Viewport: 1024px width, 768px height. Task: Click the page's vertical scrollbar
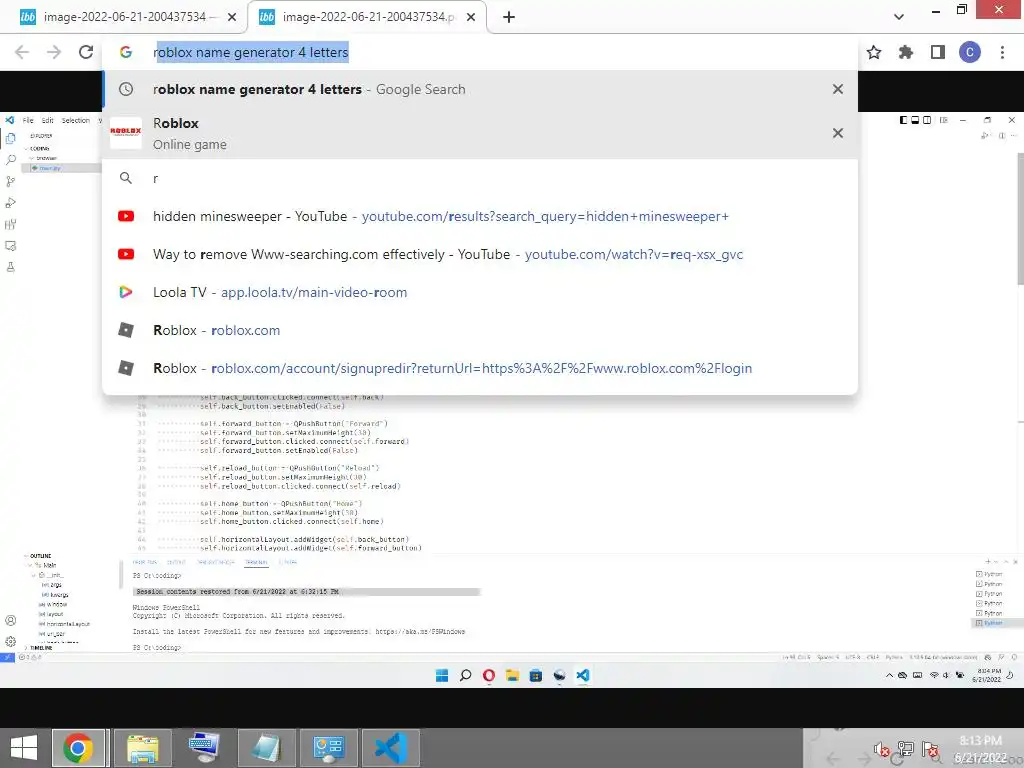point(1020,219)
